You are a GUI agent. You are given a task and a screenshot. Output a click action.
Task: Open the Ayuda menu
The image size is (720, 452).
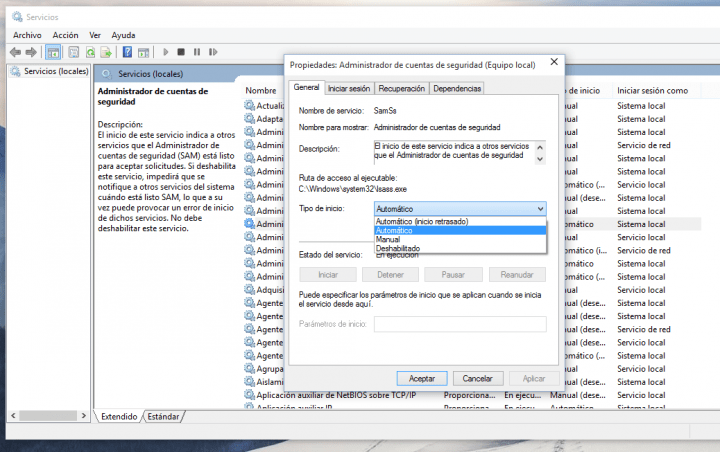(x=123, y=35)
